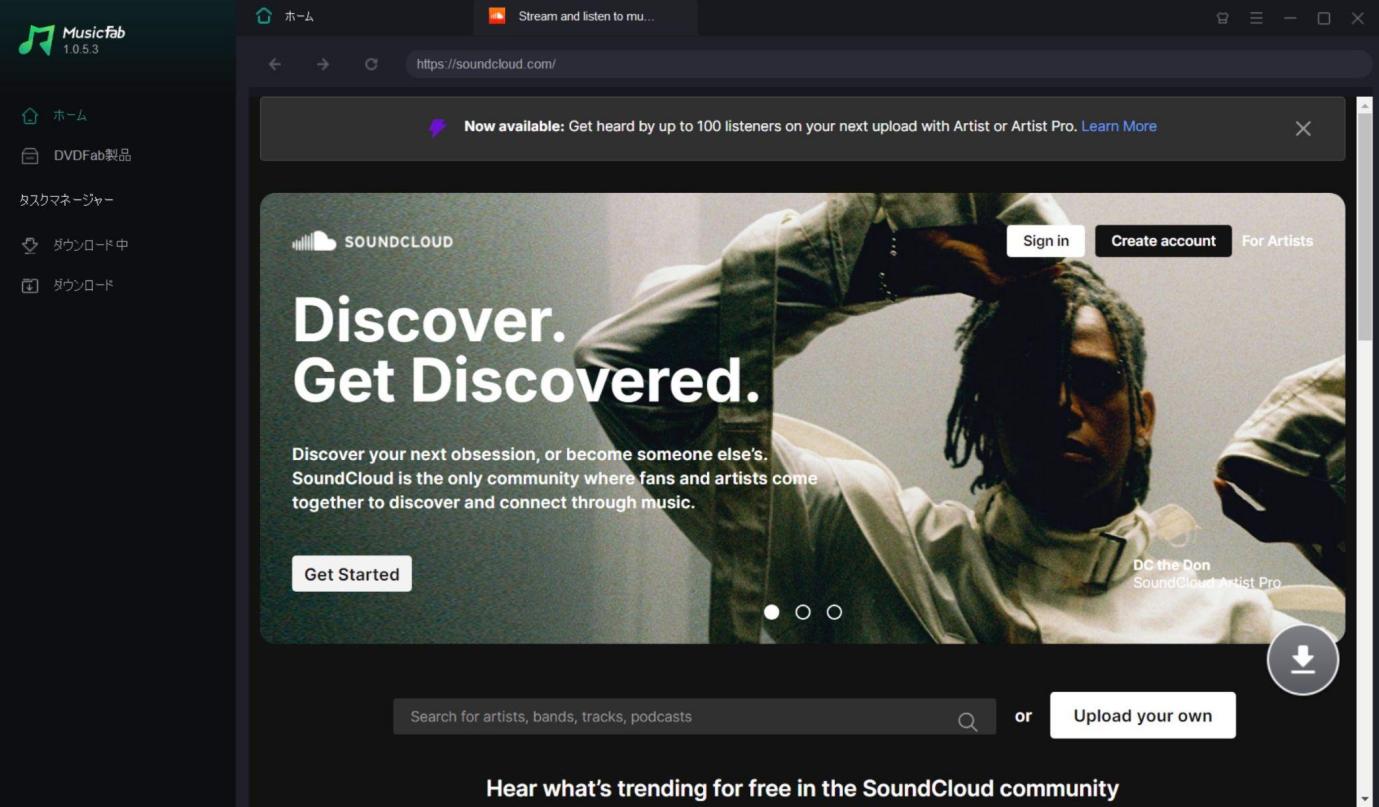
Task: Click the Sign in button
Action: click(x=1046, y=241)
